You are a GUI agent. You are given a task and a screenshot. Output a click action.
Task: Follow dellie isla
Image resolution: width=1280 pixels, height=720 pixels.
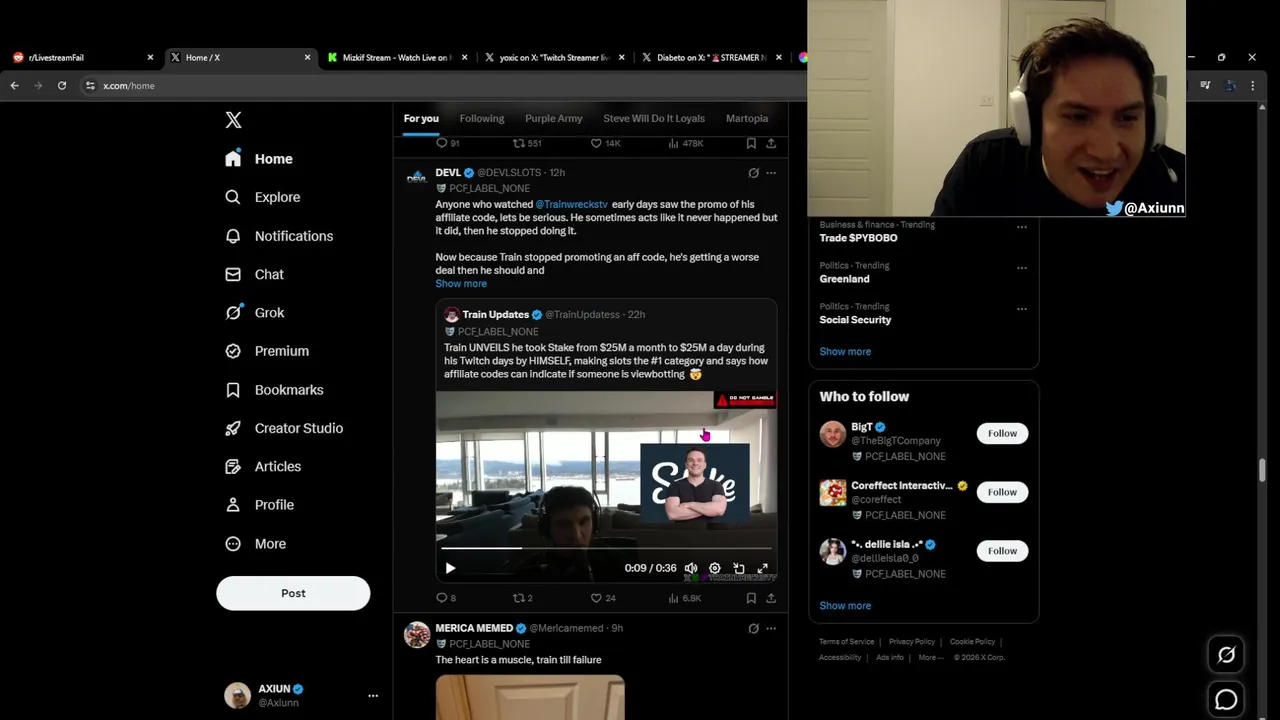click(1002, 551)
